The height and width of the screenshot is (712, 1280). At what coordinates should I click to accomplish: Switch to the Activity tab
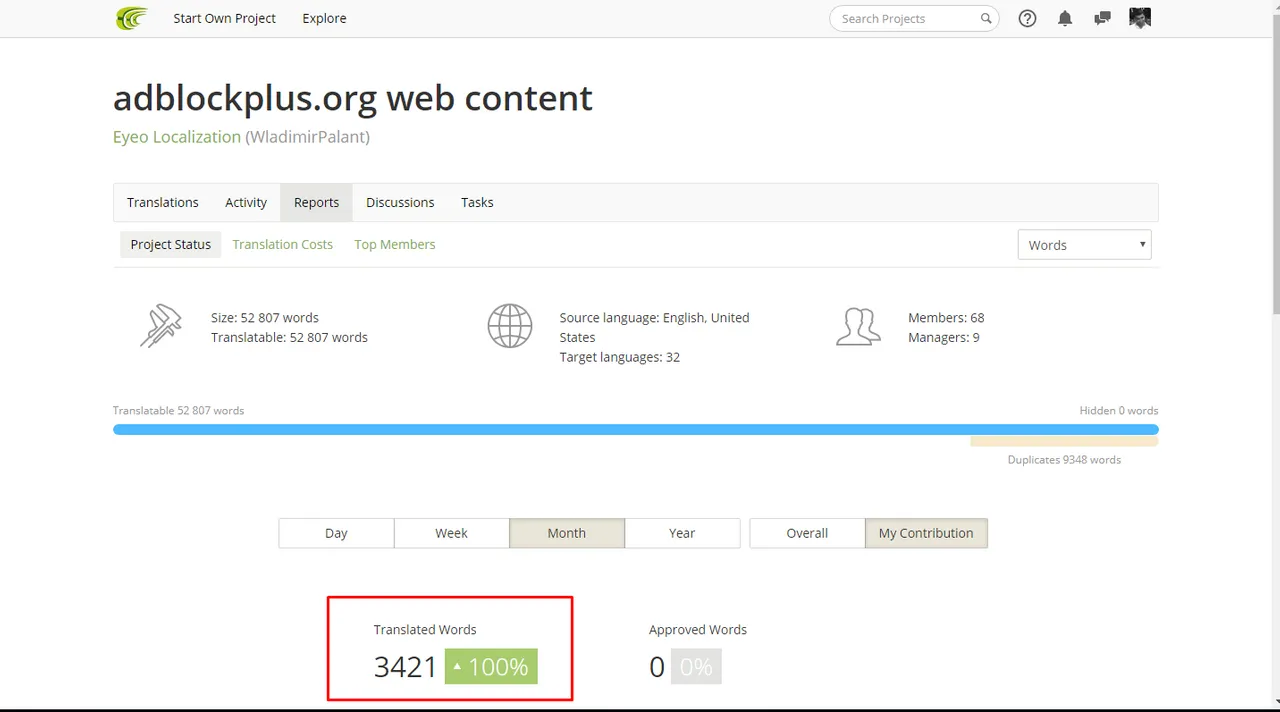point(246,202)
